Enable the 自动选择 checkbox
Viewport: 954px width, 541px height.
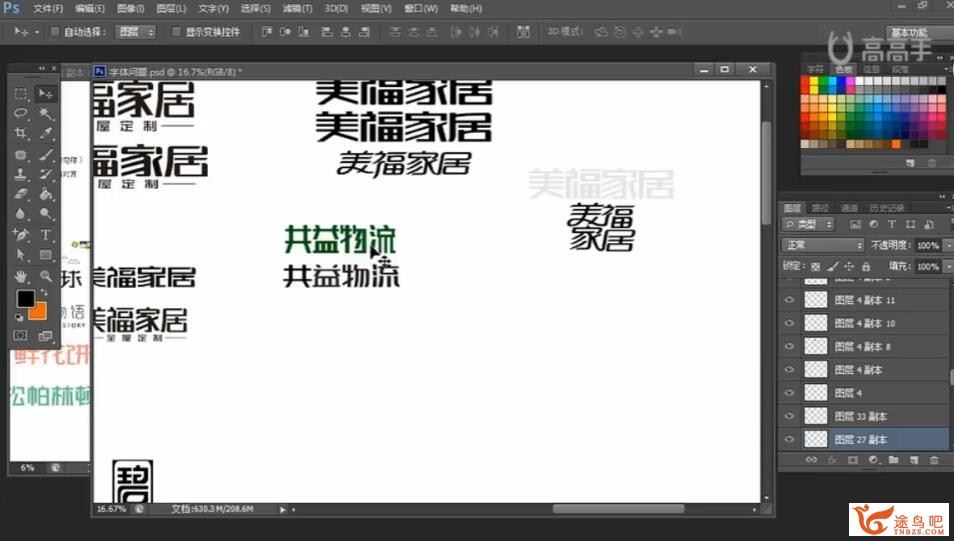55,32
